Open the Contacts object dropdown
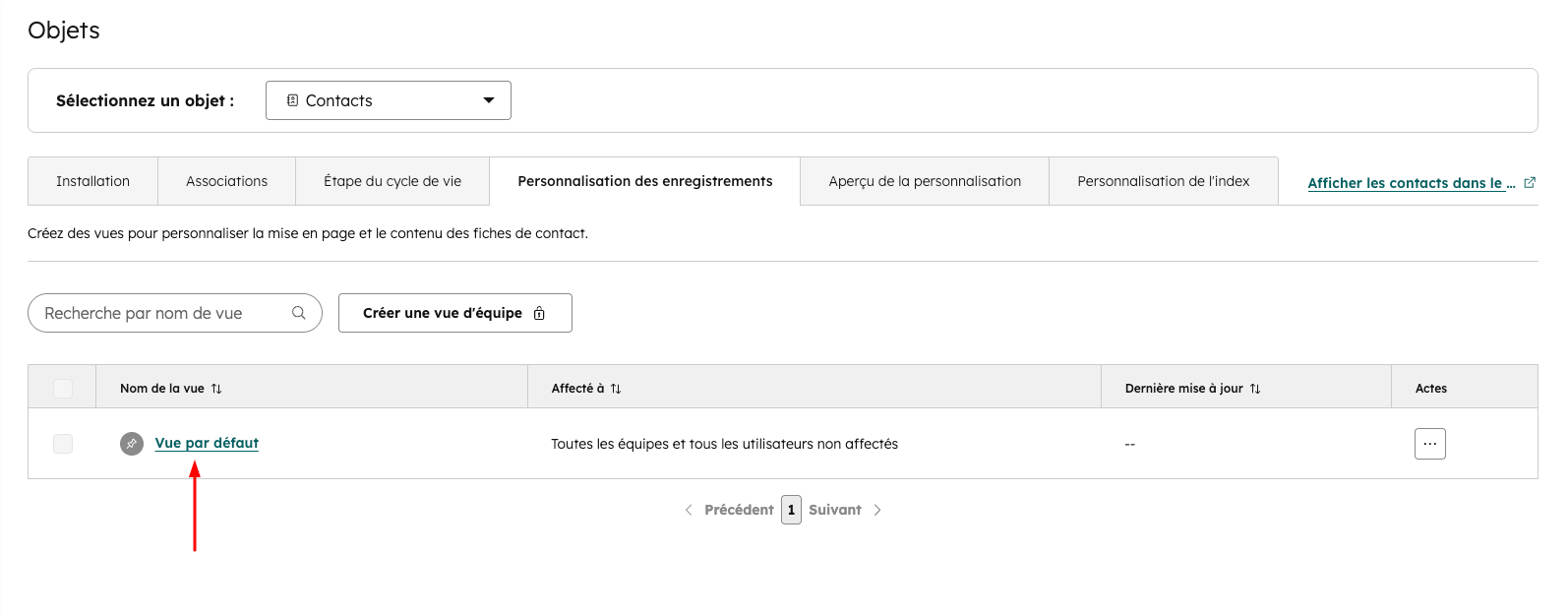 coord(389,100)
